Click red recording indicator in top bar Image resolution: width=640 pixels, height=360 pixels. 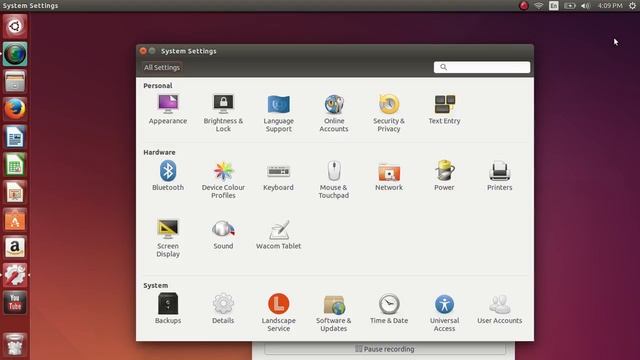click(x=524, y=6)
